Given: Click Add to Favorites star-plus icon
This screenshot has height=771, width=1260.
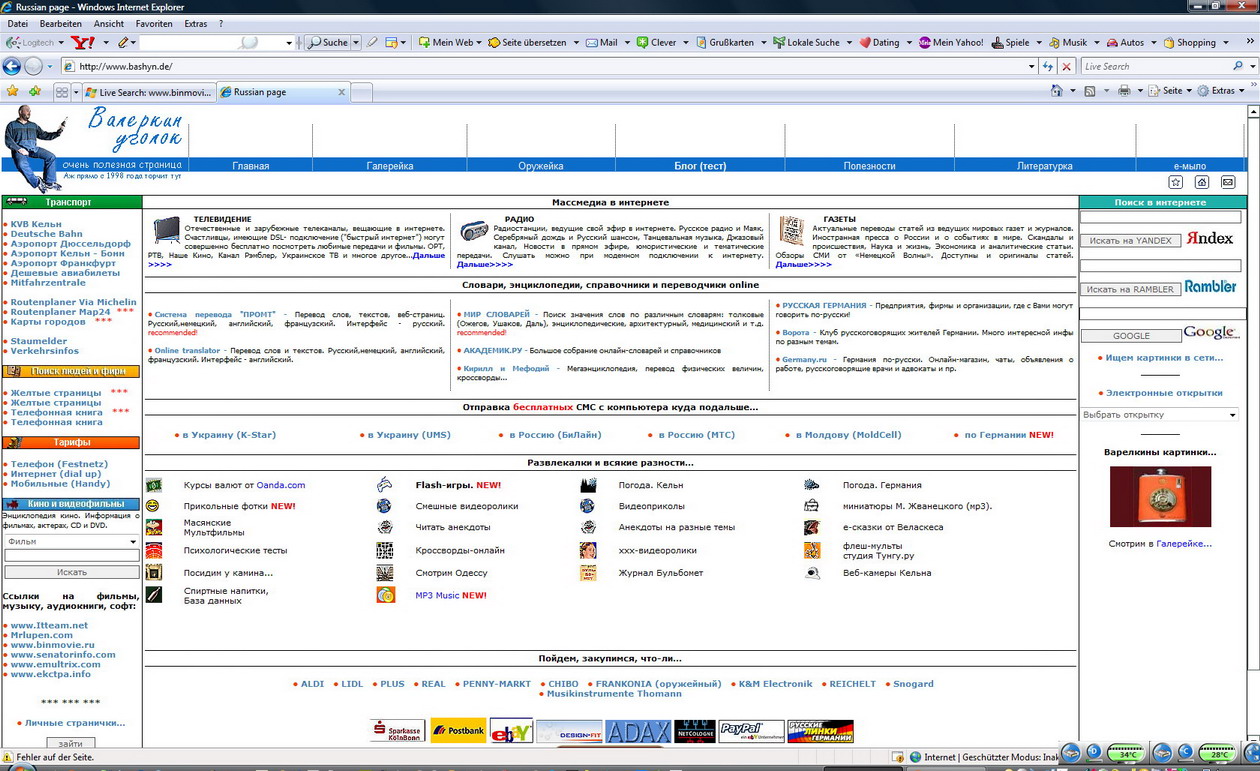Looking at the screenshot, I should coord(35,91).
